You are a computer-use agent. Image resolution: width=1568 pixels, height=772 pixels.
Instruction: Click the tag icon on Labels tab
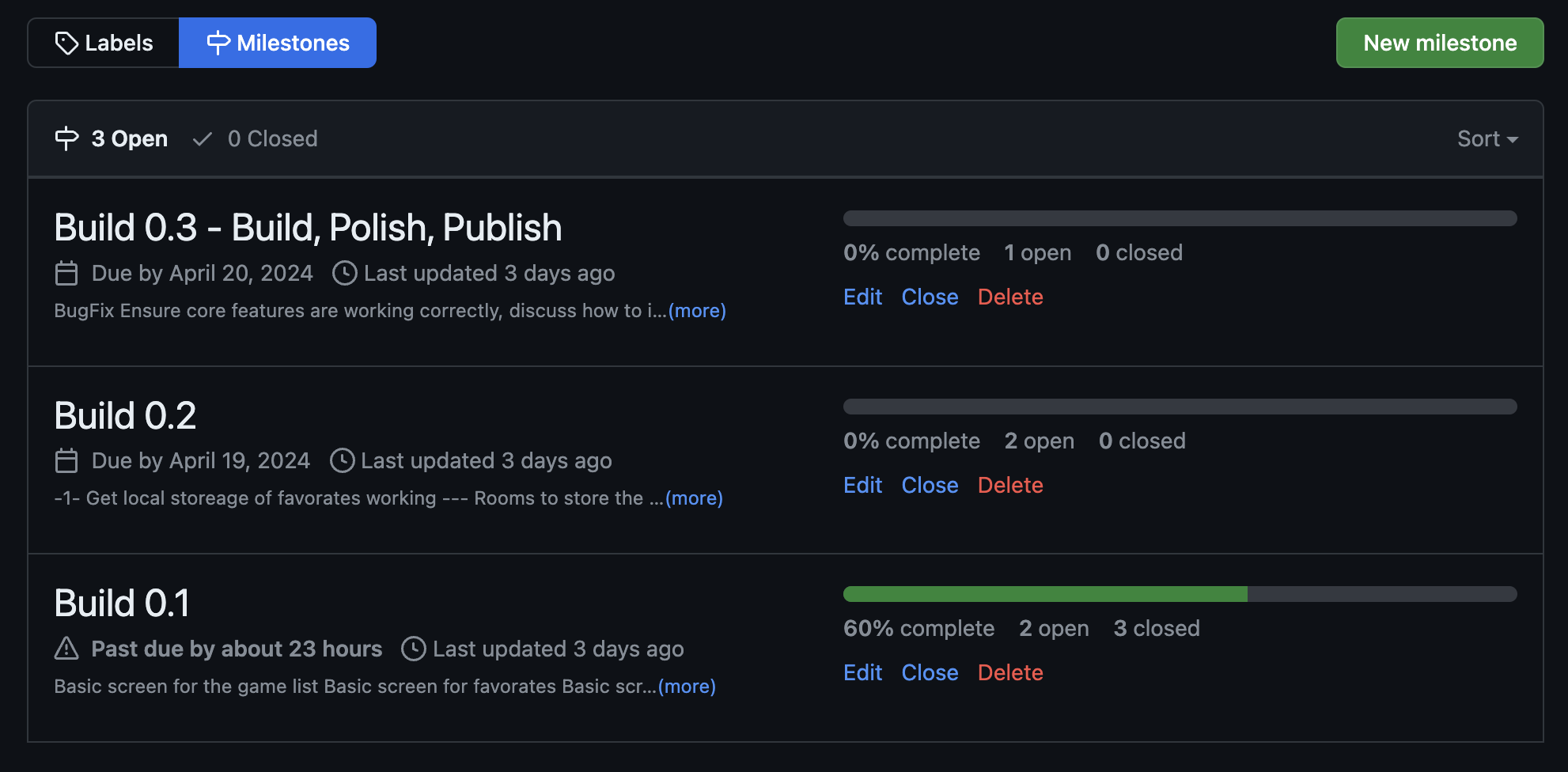pyautogui.click(x=66, y=43)
